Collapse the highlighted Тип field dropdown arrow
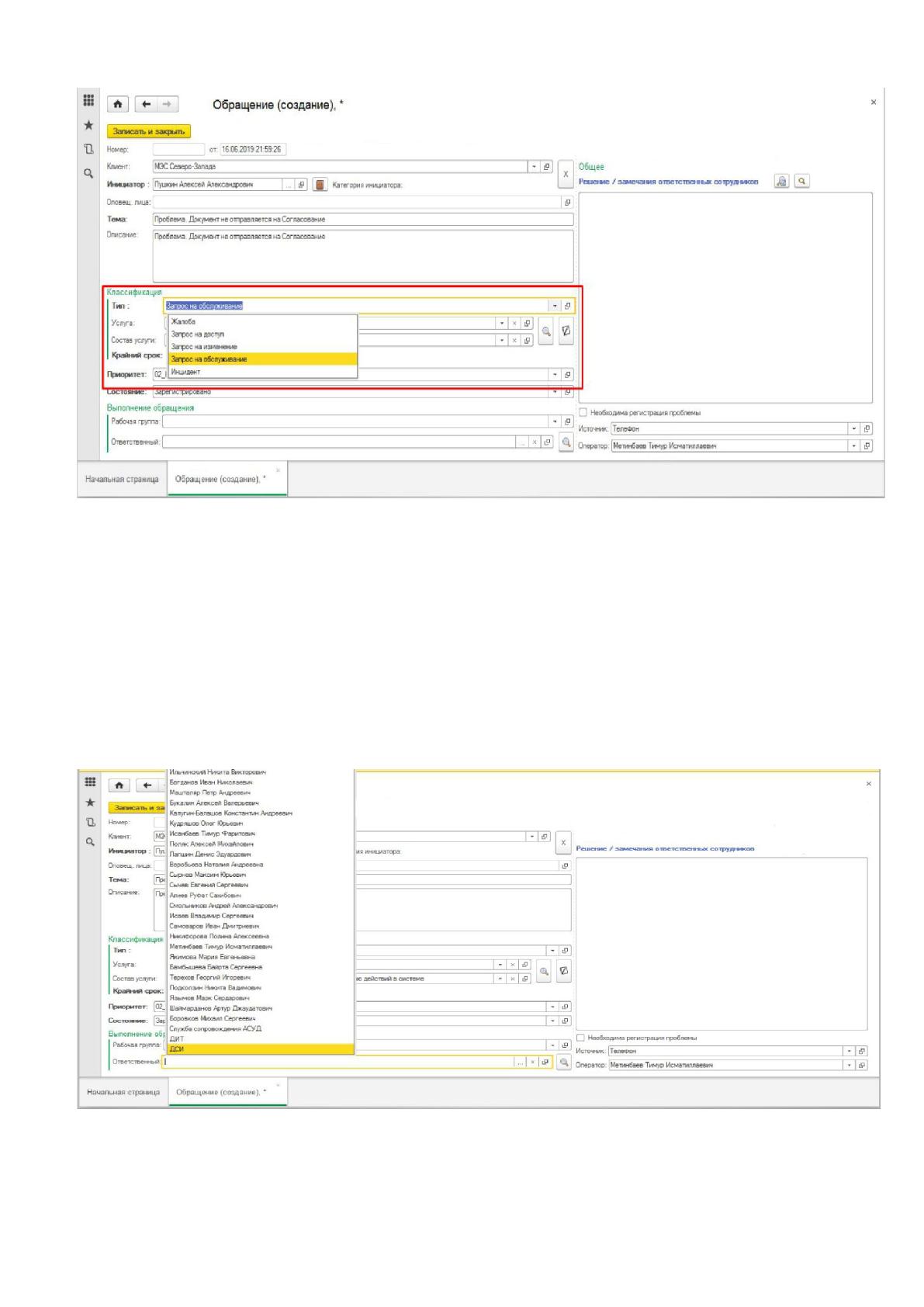924x1307 pixels. point(555,306)
